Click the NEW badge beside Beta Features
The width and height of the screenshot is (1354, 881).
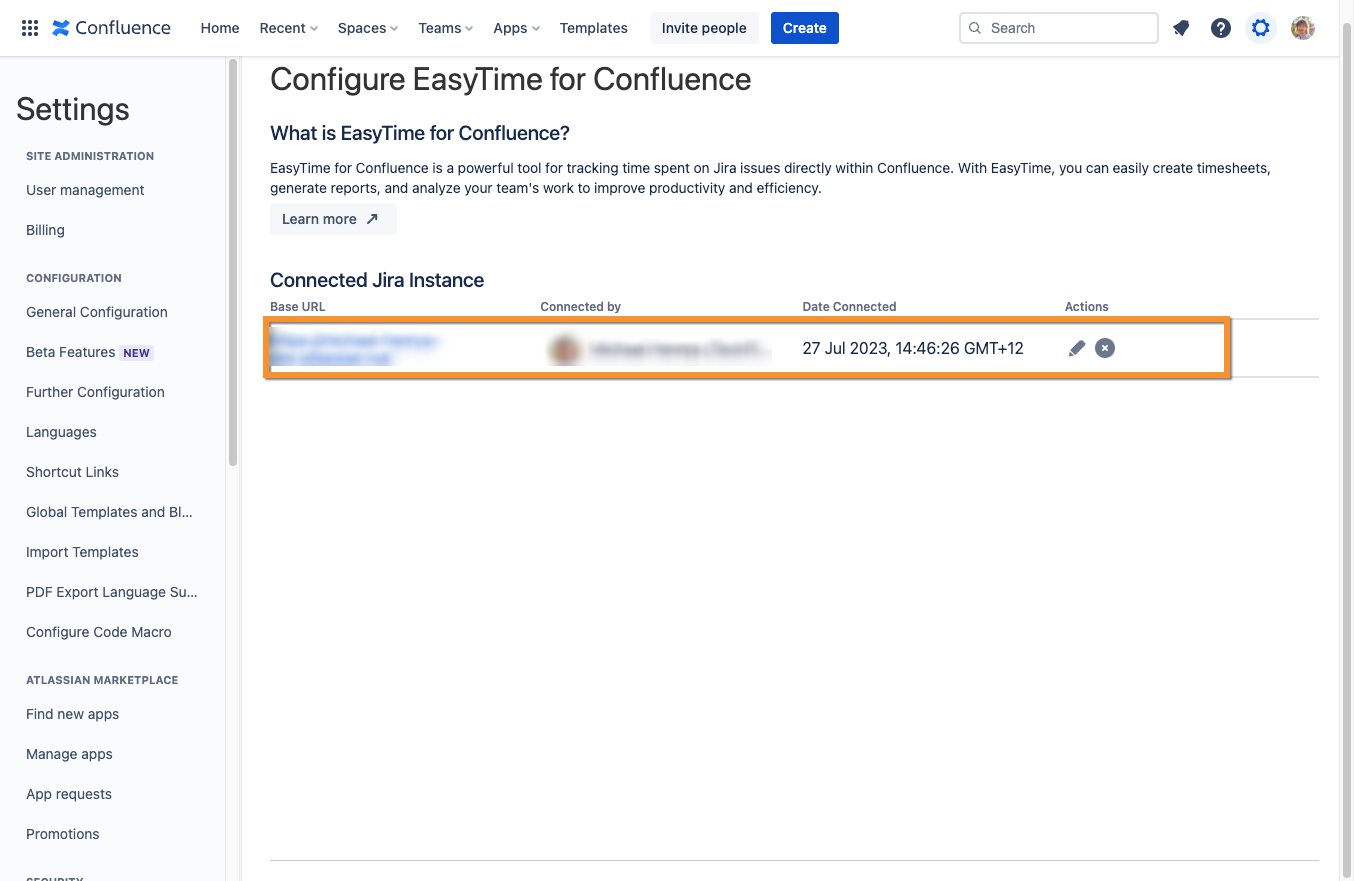click(x=137, y=353)
